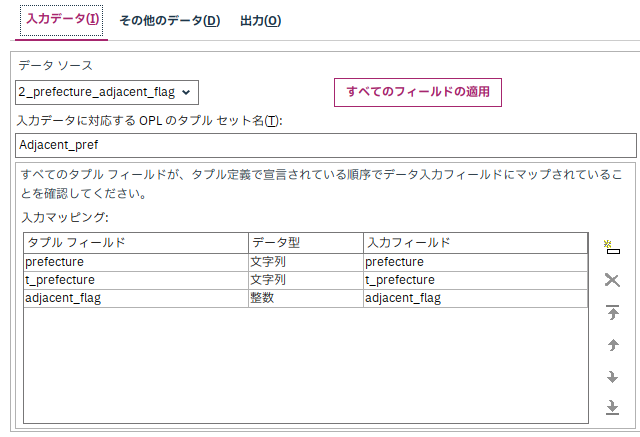
Task: Delete selected mapping with X icon
Action: pyautogui.click(x=612, y=280)
